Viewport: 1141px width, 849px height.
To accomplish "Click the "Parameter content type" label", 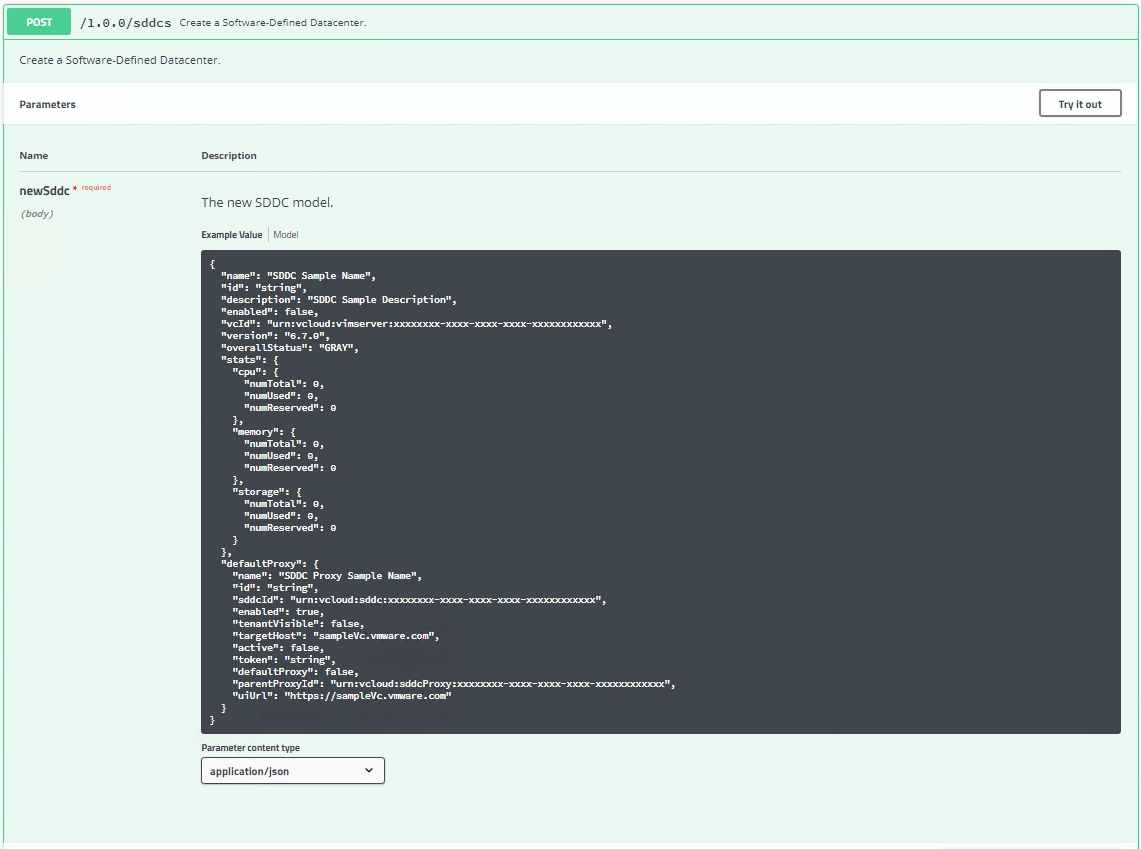I will click(250, 748).
